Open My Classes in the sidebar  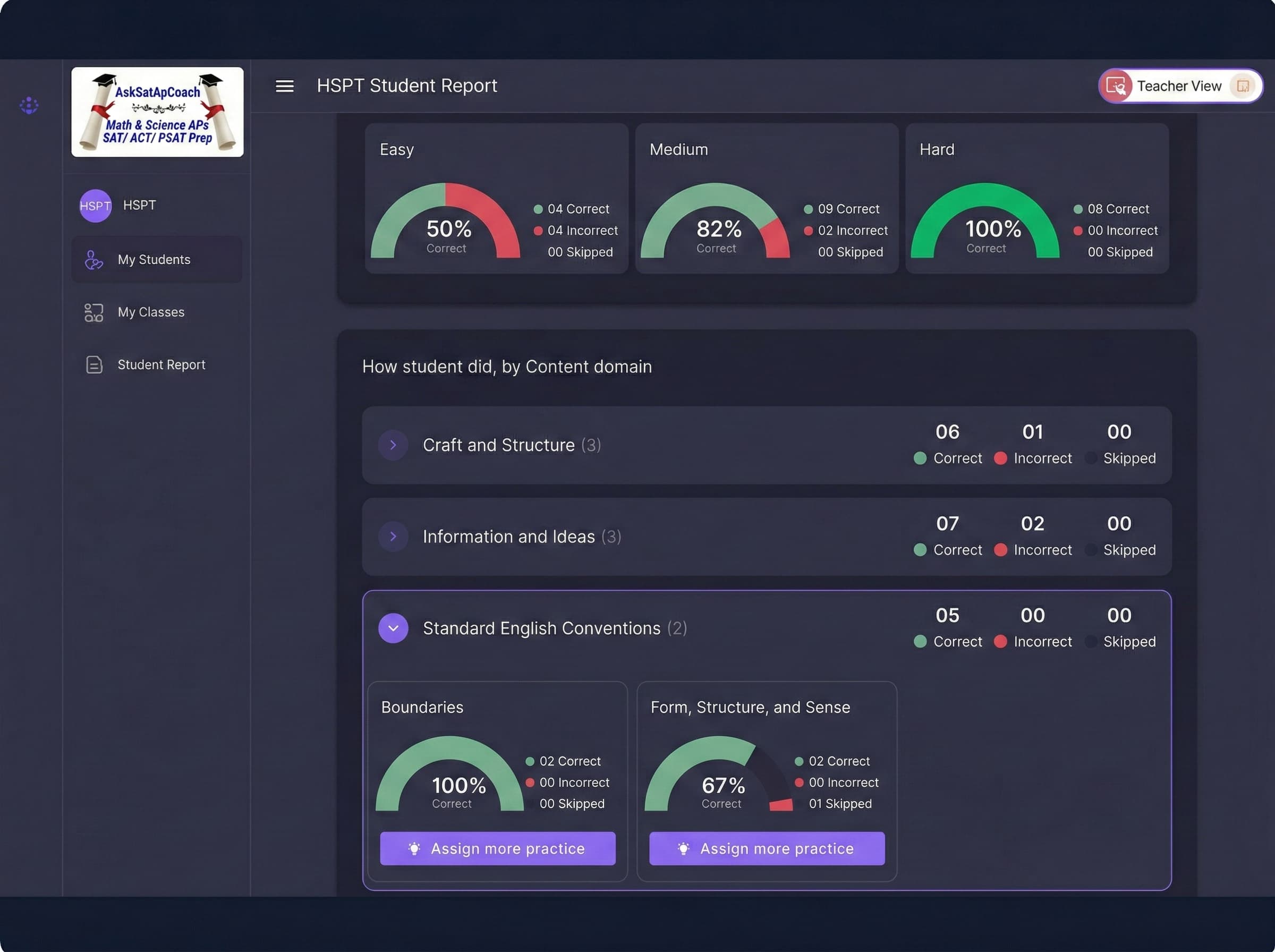[x=151, y=312]
